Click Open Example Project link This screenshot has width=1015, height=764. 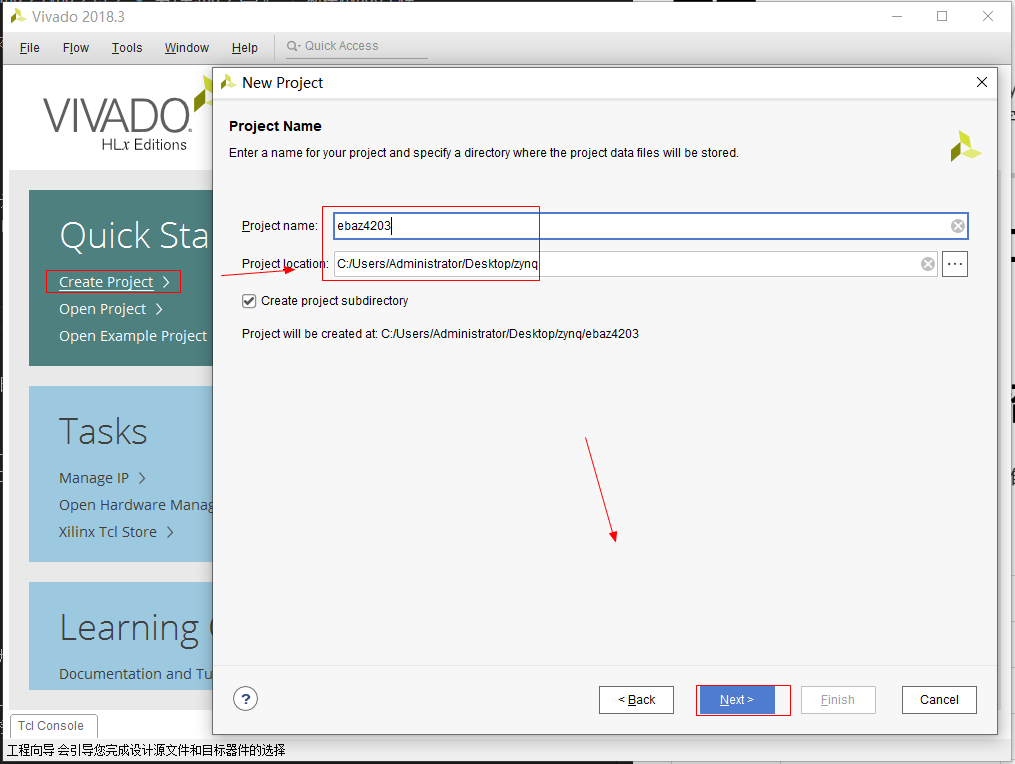pyautogui.click(x=133, y=336)
